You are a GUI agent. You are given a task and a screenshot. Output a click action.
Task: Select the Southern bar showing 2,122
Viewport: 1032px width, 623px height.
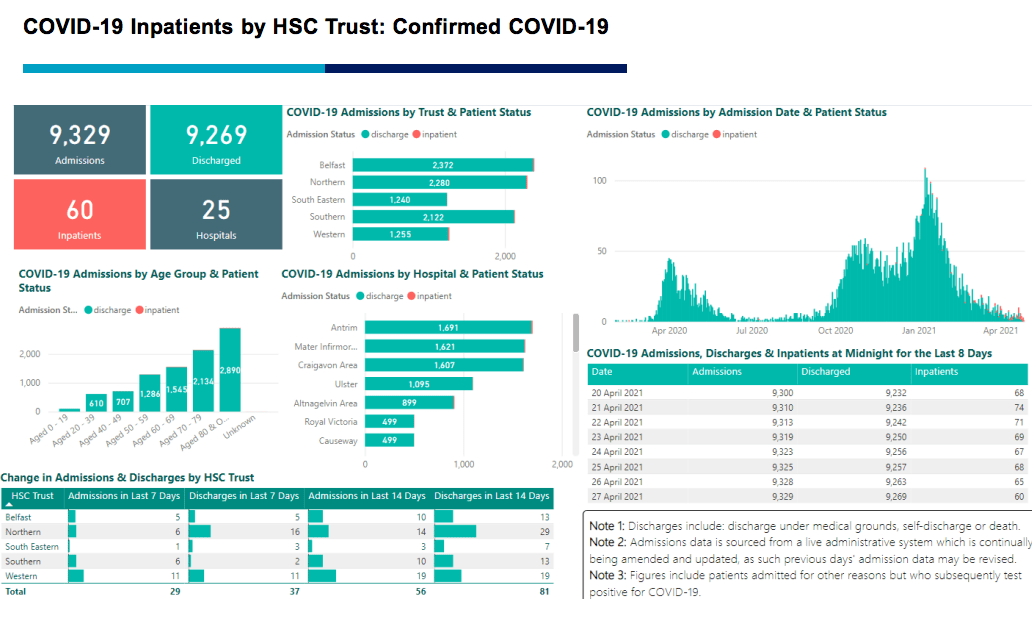coord(434,216)
